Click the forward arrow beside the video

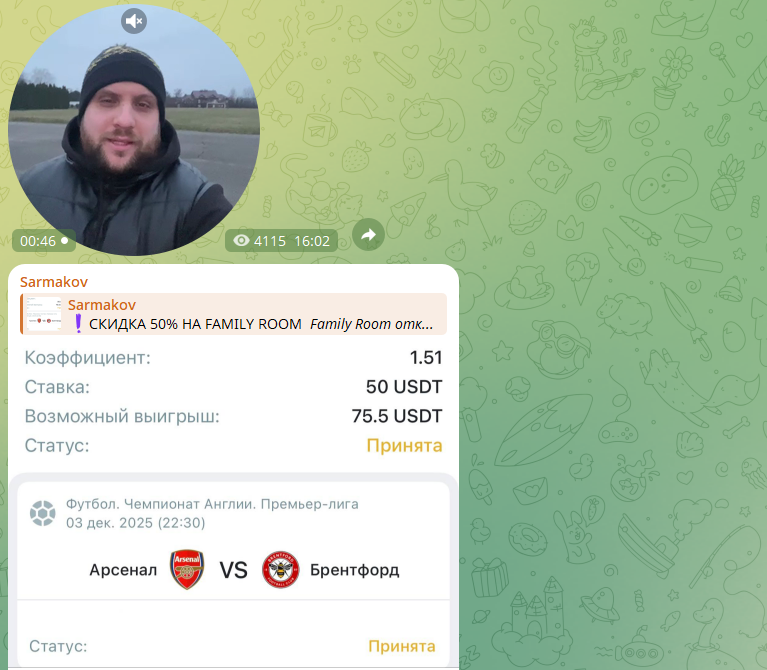pyautogui.click(x=368, y=235)
